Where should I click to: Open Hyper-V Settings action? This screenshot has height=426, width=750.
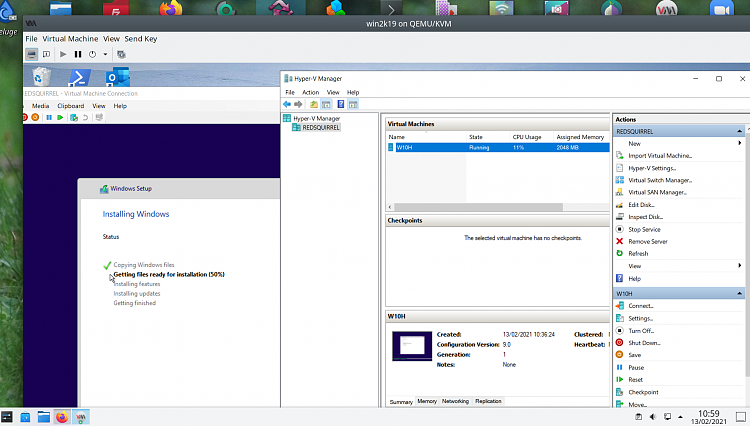[652, 168]
